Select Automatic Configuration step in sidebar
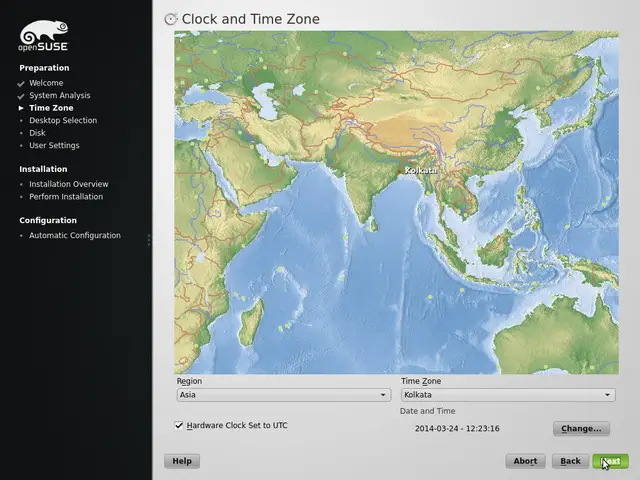640x480 pixels. [x=75, y=236]
